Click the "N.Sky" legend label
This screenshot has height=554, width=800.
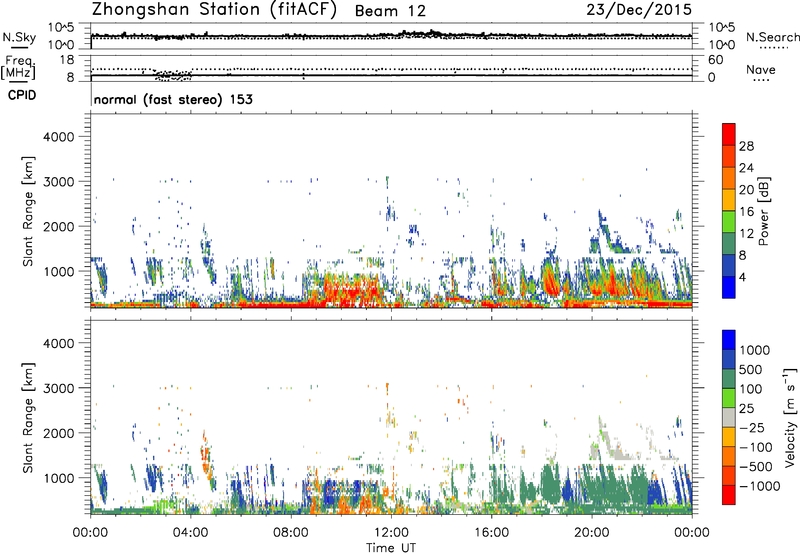(19, 37)
